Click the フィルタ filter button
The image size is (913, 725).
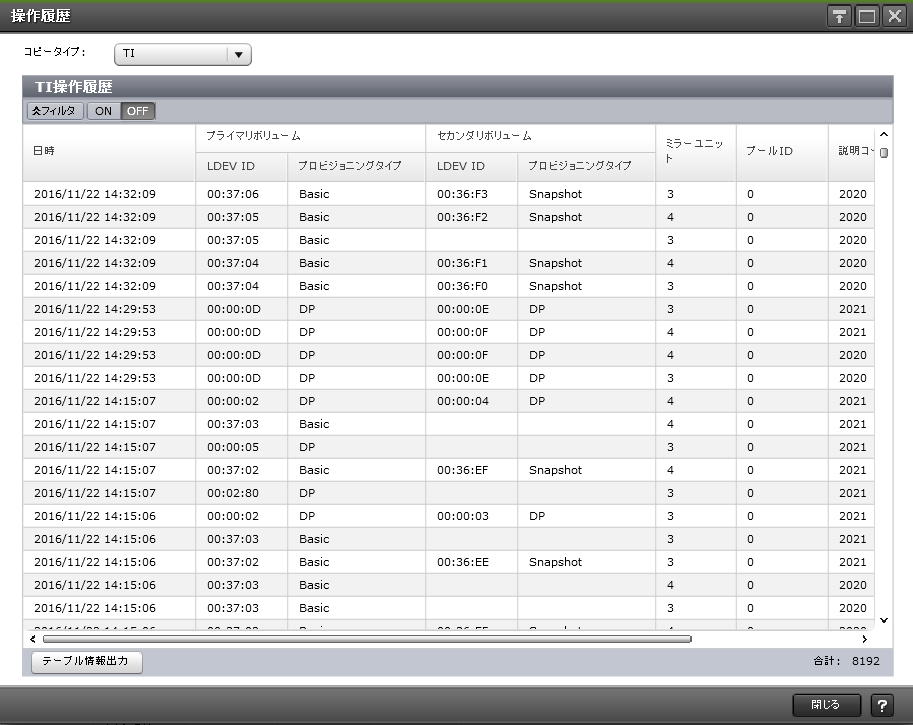(55, 111)
